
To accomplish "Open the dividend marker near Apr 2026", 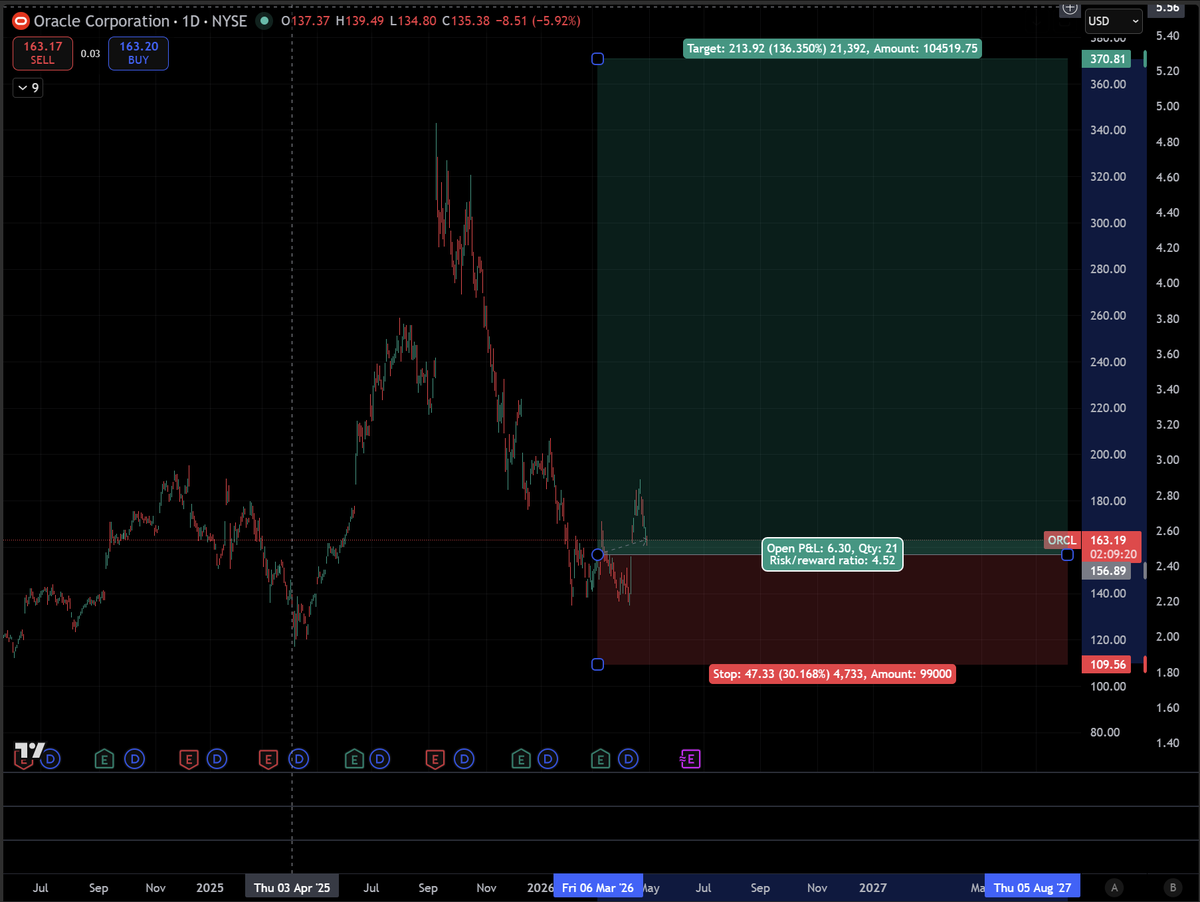I will coord(628,759).
